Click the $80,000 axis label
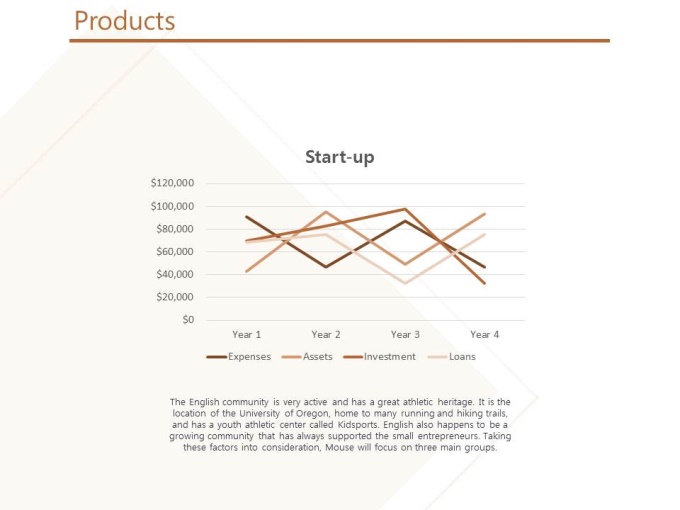Image resolution: width=680 pixels, height=510 pixels. tap(174, 229)
